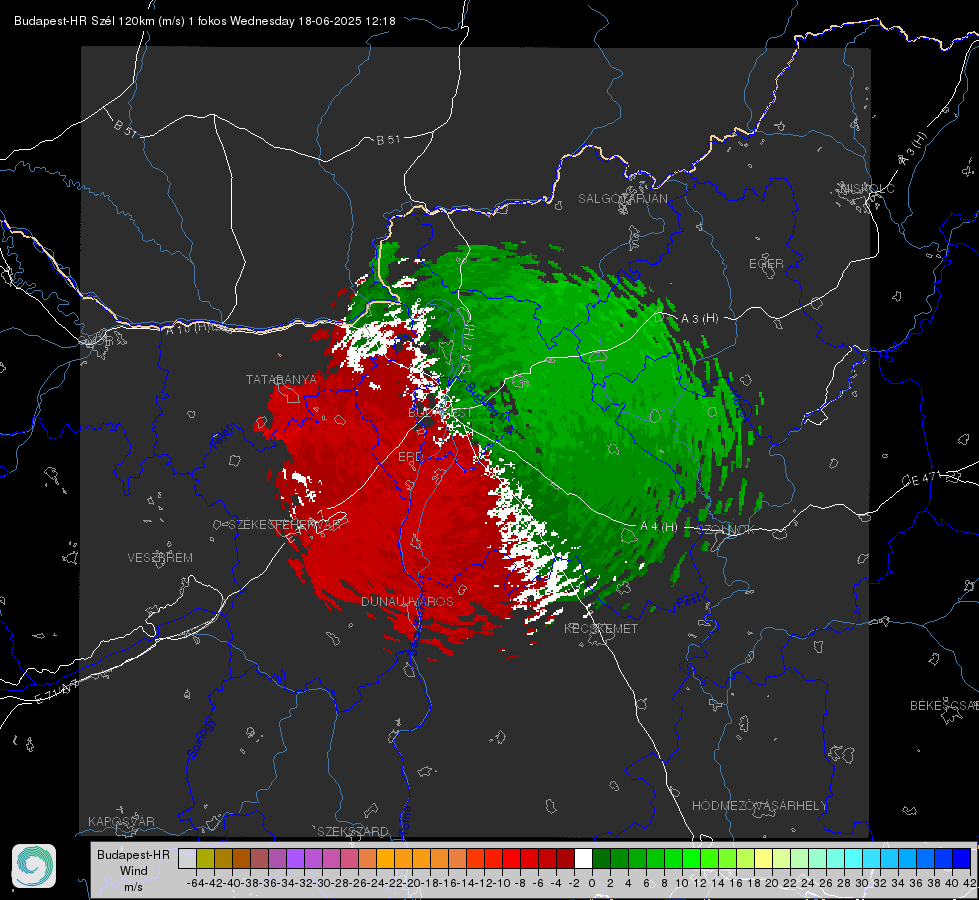Click the EGER city label
Viewport: 979px width, 900px height.
766,264
